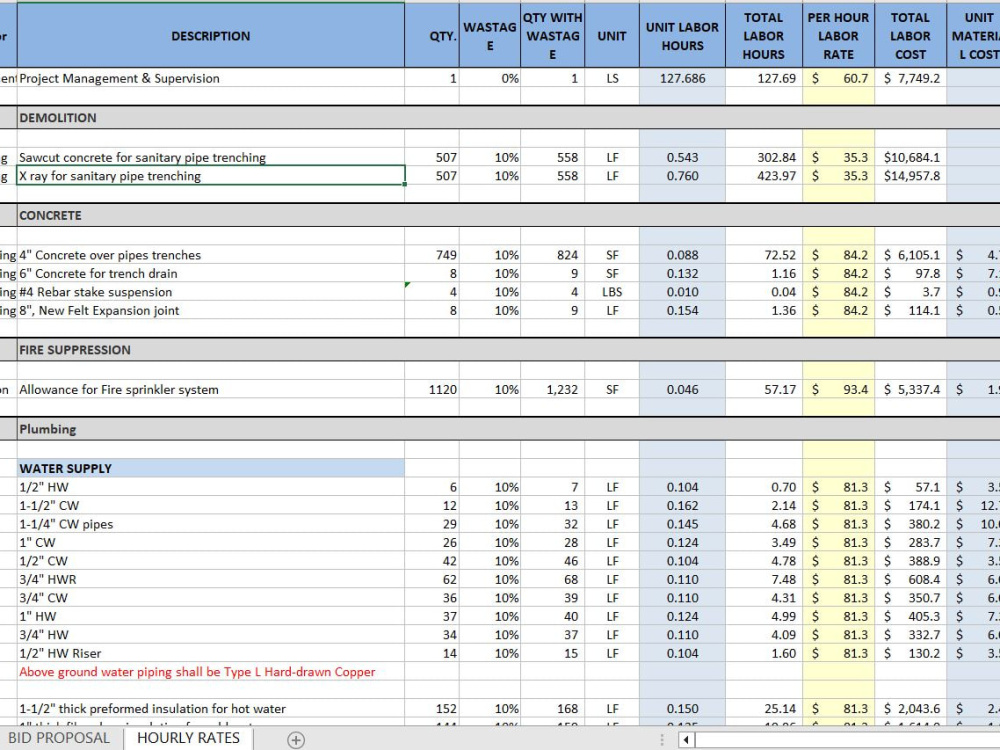Click the Project Management & Supervision cell
1000x750 pixels.
210,78
